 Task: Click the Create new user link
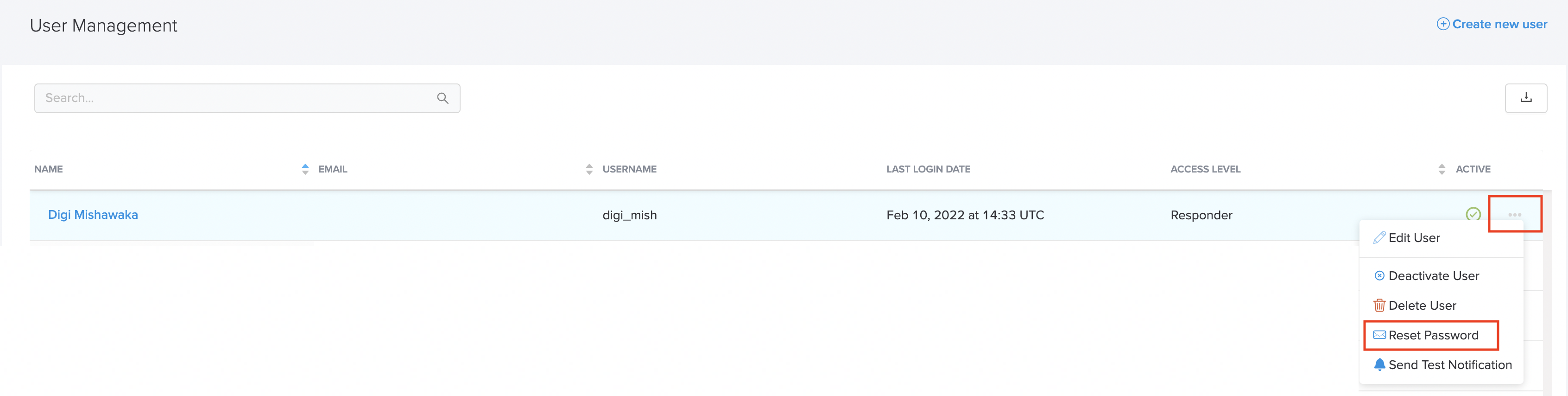(x=1491, y=25)
